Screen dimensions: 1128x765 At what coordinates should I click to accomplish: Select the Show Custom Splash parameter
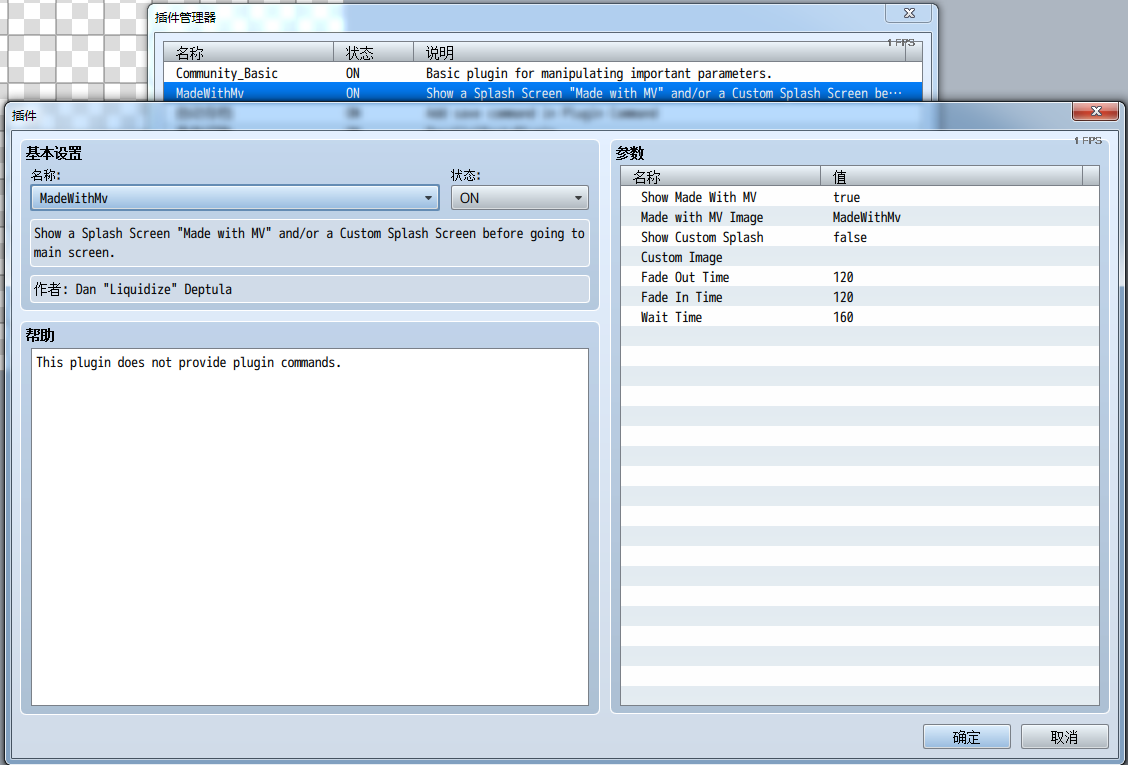pyautogui.click(x=860, y=237)
